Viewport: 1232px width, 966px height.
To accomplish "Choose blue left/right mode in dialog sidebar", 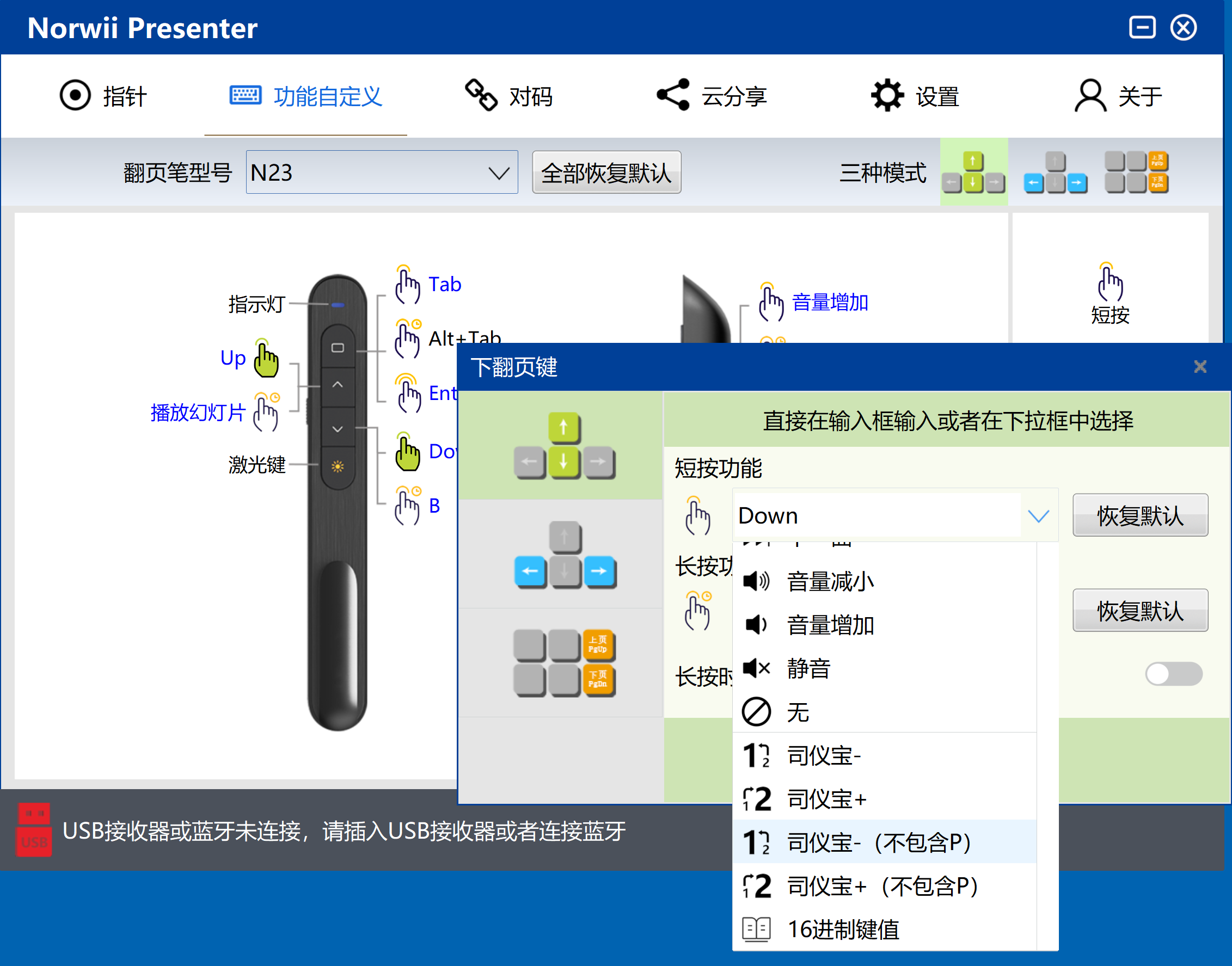I will click(x=560, y=554).
